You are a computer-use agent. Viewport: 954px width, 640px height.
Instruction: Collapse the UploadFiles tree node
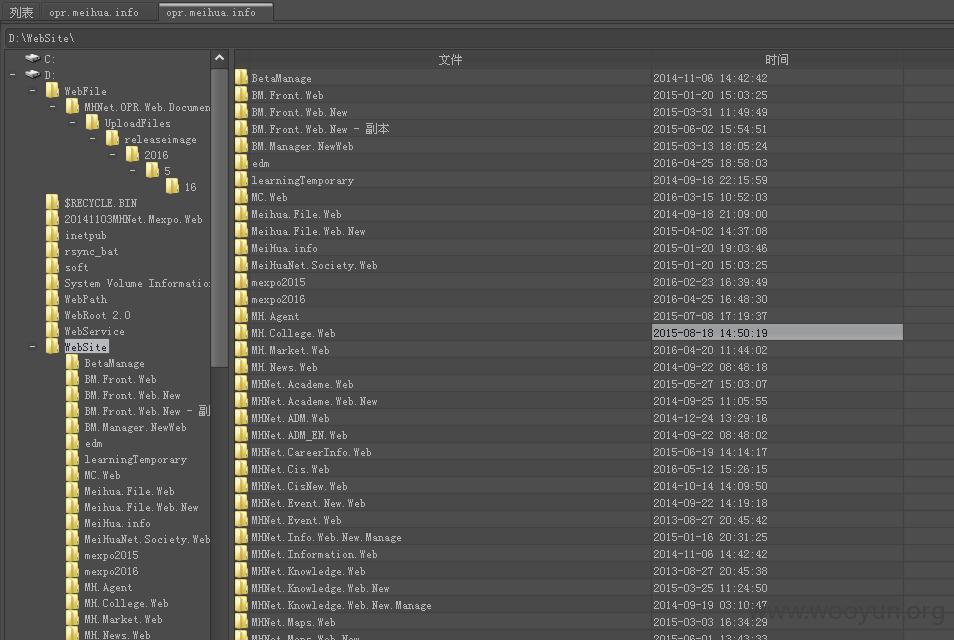pos(73,123)
